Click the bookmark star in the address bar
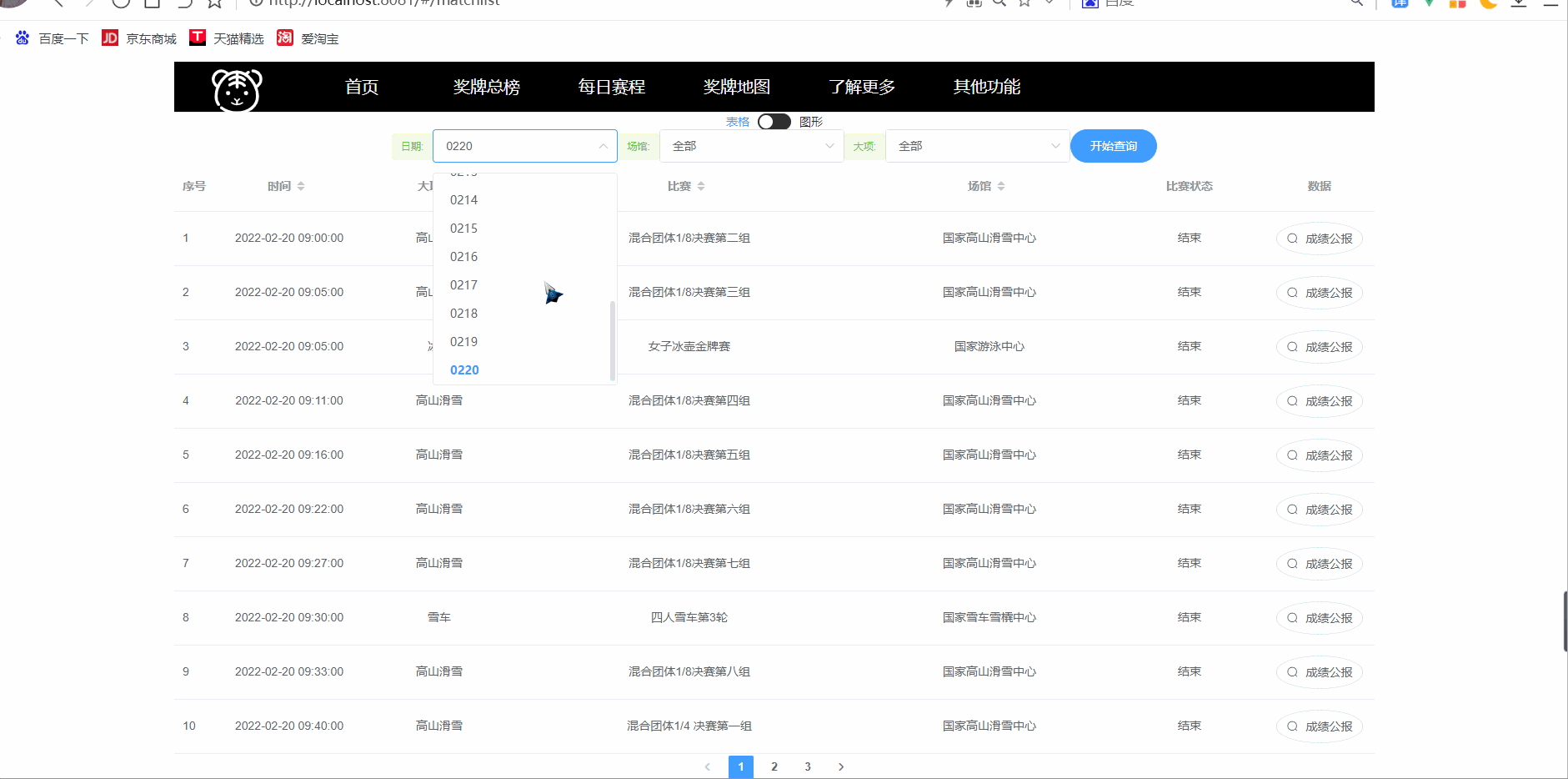Screen dimensions: 1568x779 point(1024,3)
